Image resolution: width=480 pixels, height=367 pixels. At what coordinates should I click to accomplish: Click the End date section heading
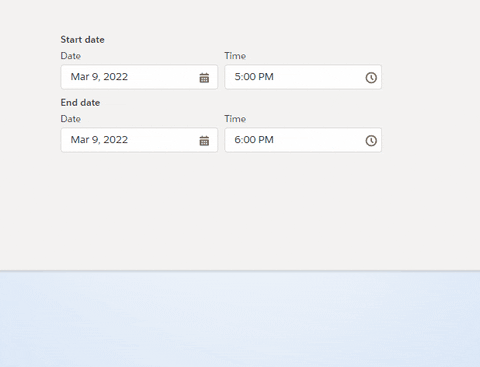80,103
